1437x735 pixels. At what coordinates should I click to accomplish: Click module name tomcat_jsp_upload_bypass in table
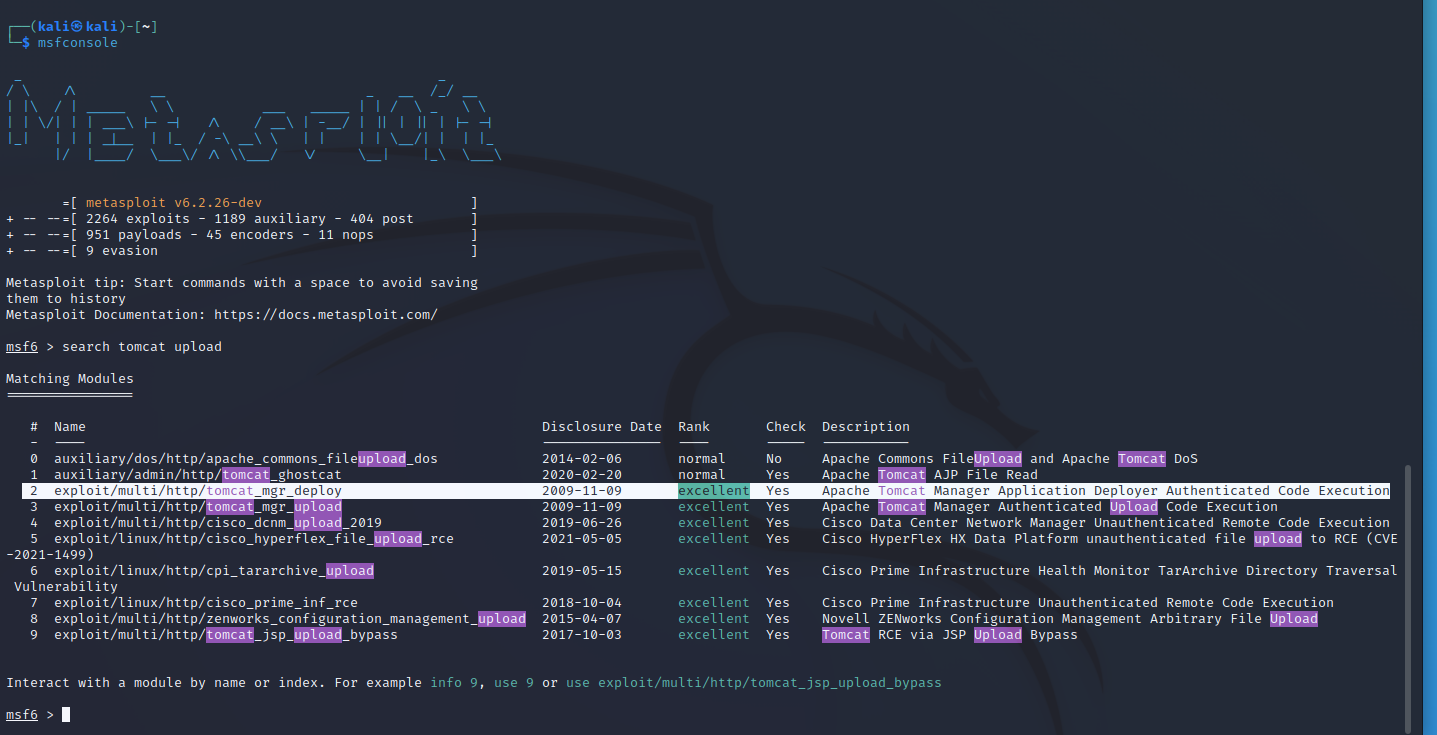tap(226, 635)
